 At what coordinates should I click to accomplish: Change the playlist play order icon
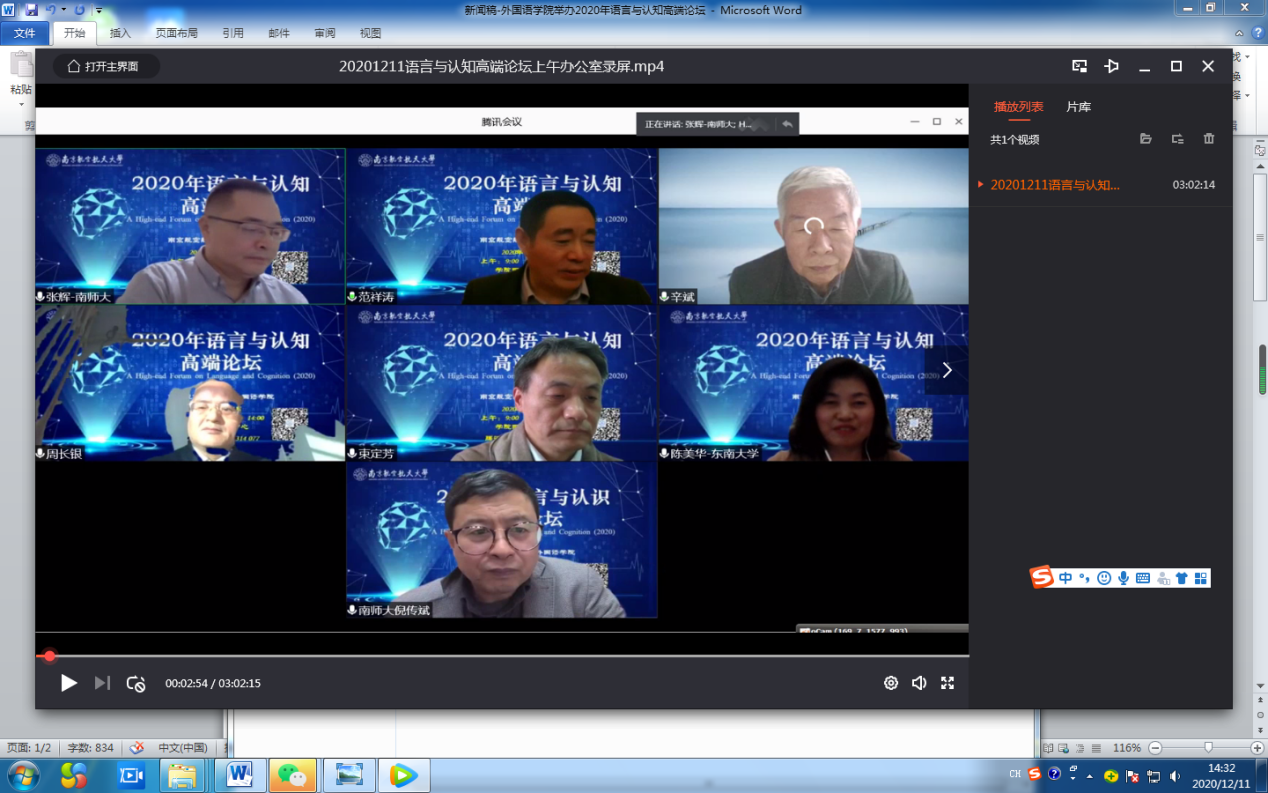tap(1177, 139)
